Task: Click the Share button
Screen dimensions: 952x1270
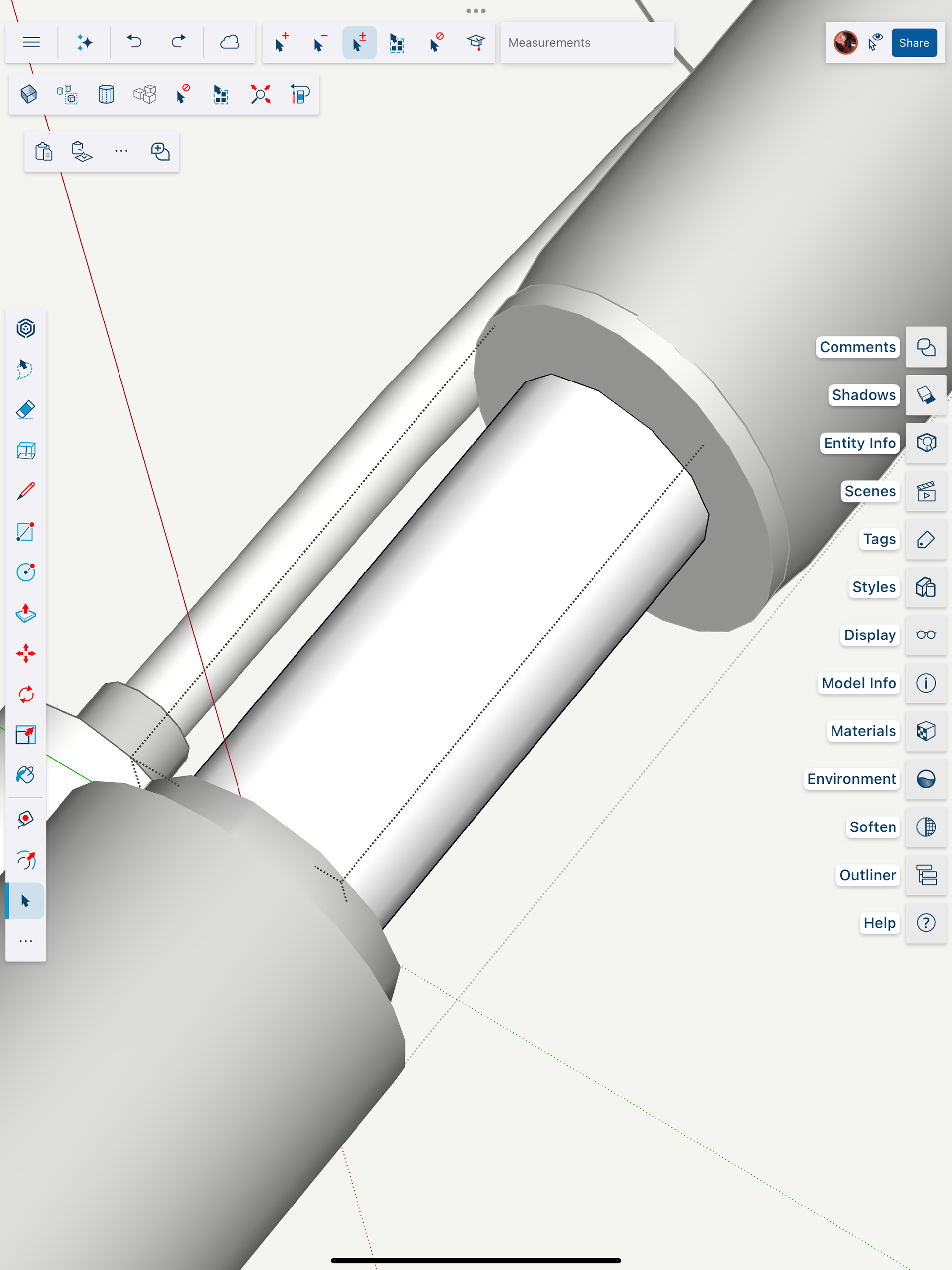Action: point(913,43)
